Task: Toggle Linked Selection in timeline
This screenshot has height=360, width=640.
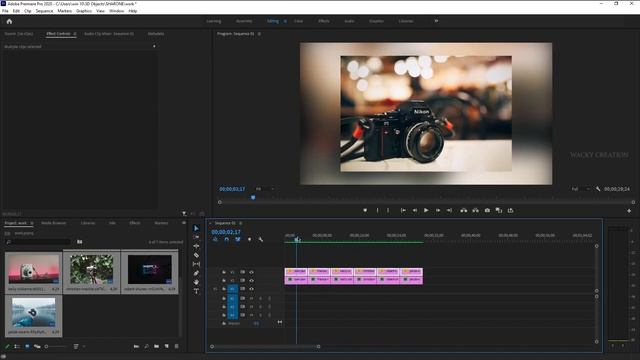Action: point(238,240)
